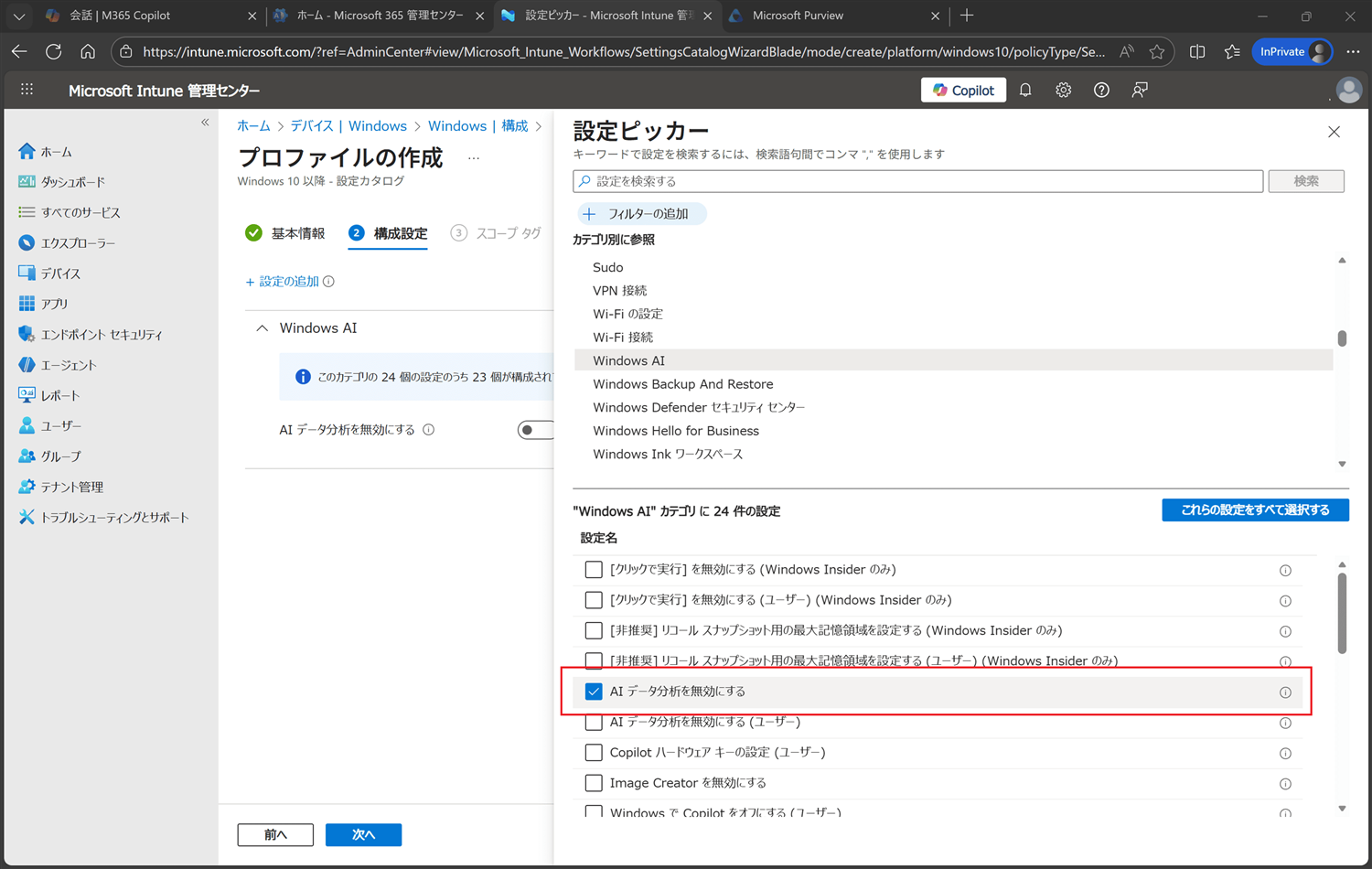The image size is (1372, 869).
Task: Check [クリックで実行] を無効にする (ユーザー) option
Action: point(594,600)
